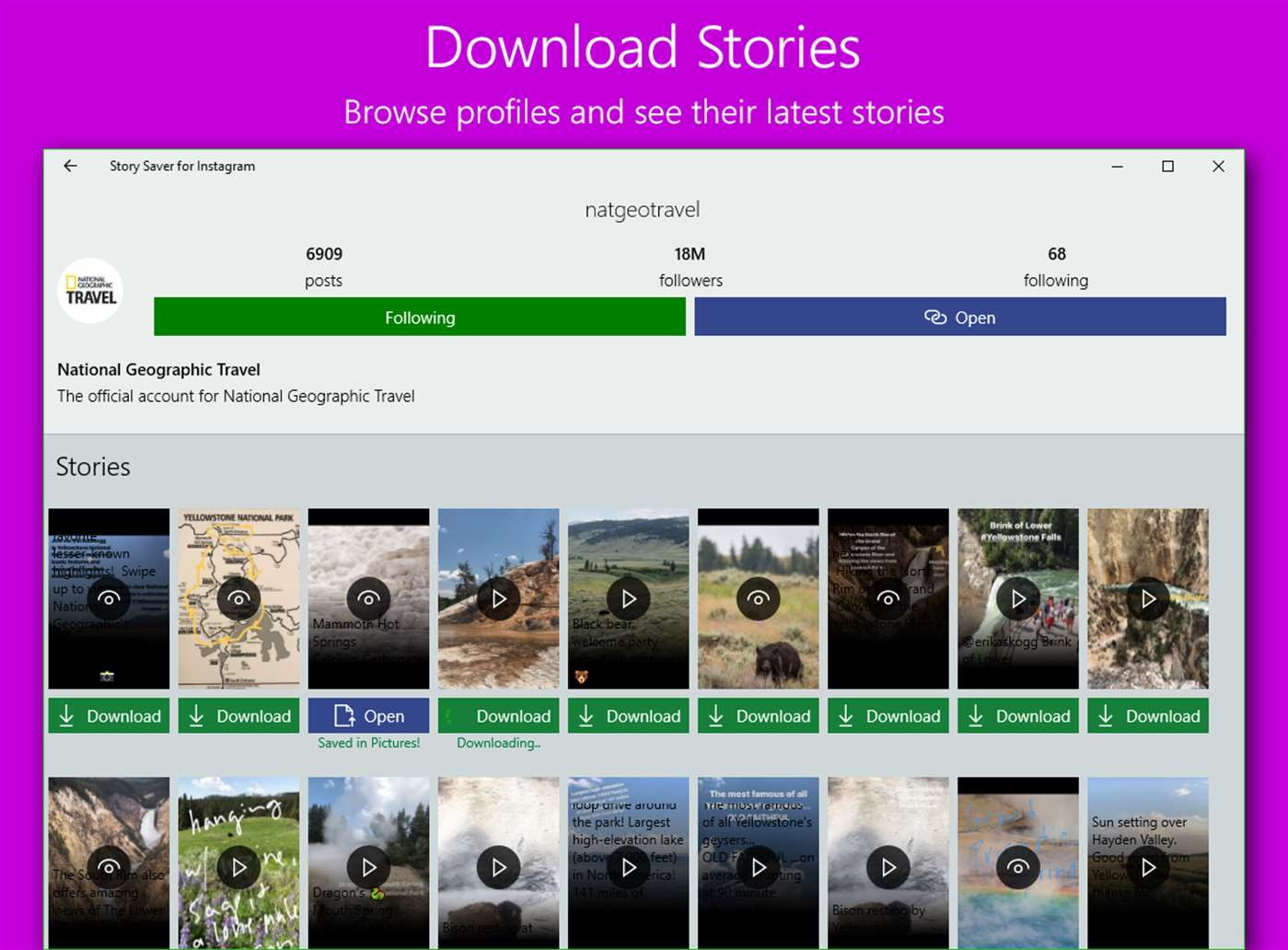
Task: Open natgeotravel profile via blue Open button
Action: tap(960, 317)
